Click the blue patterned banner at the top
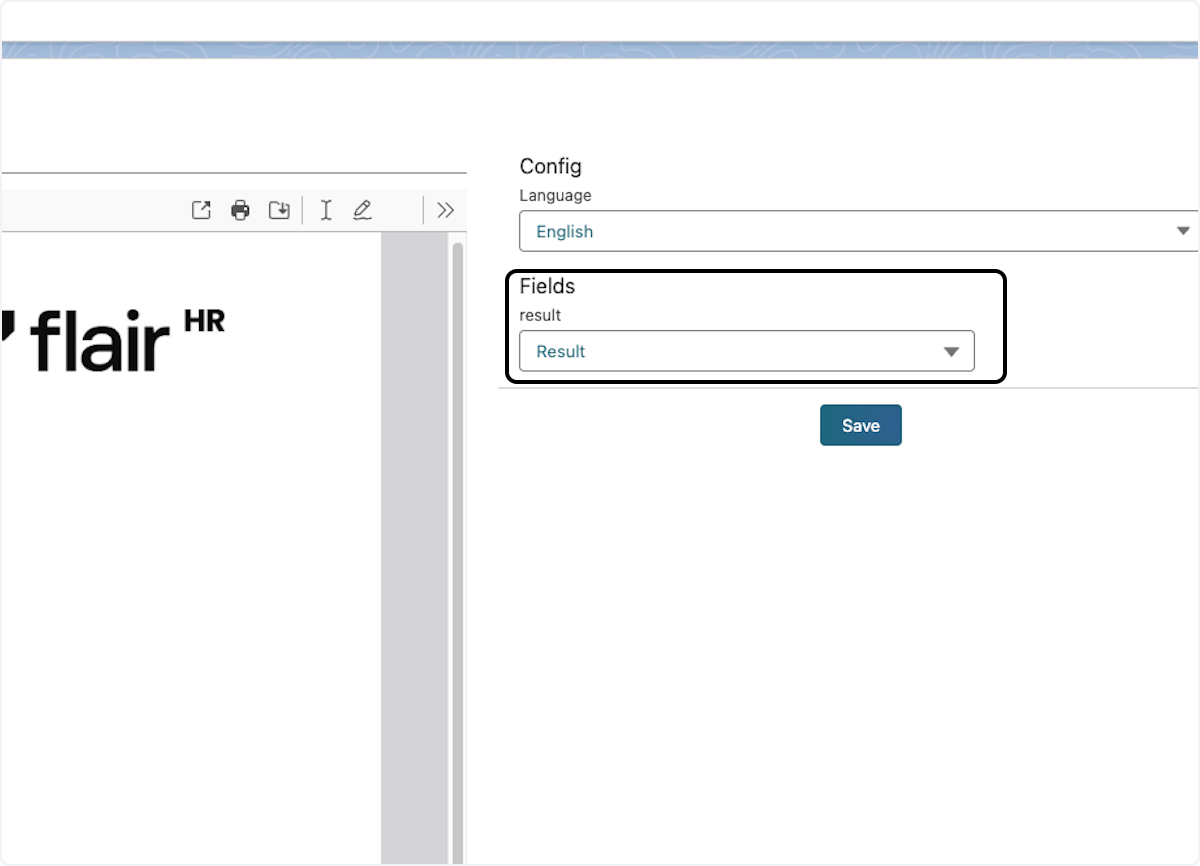This screenshot has width=1200, height=866. (x=600, y=50)
